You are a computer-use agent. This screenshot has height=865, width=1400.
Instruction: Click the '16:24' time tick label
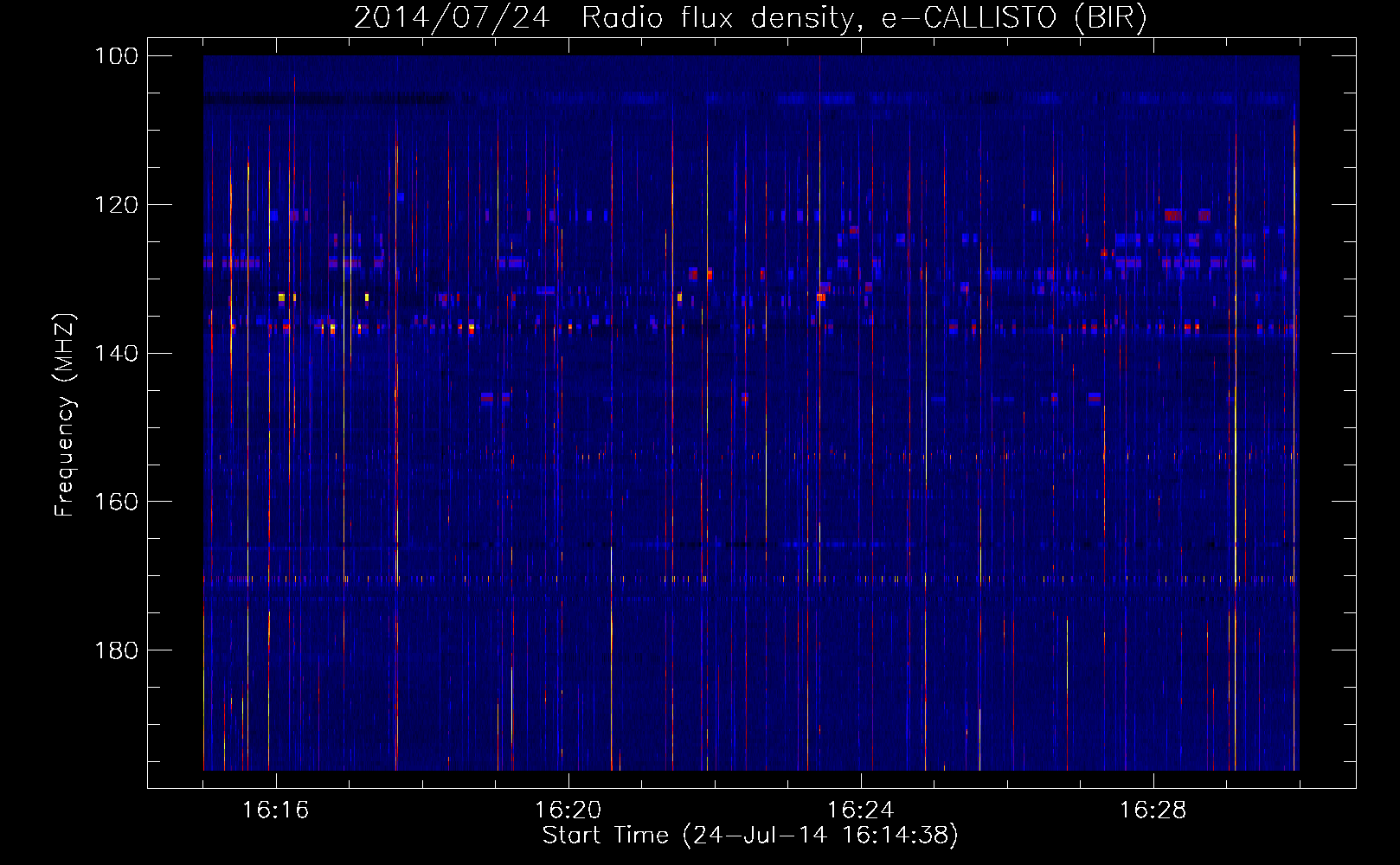click(x=861, y=811)
